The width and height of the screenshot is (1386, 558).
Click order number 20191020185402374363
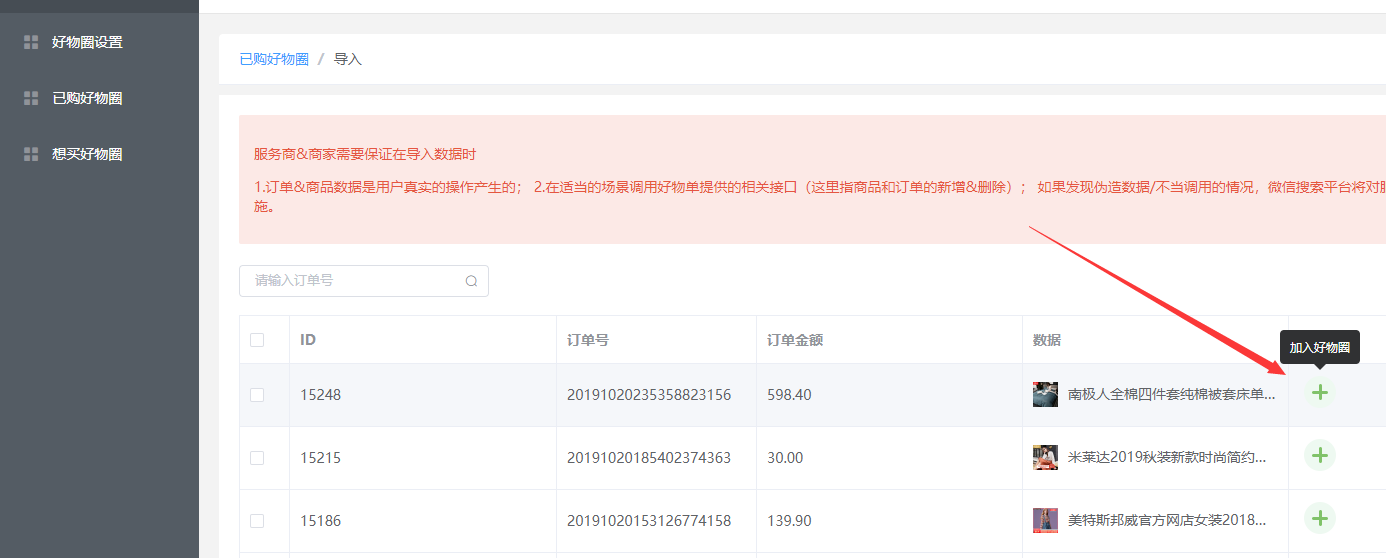649,458
